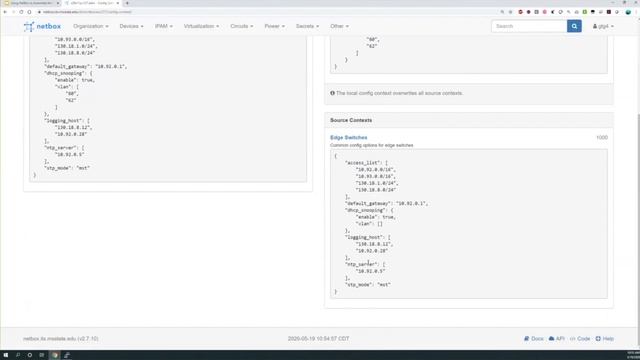Click the footer timestamp 2020-05-19
The height and width of the screenshot is (360, 640).
pos(318,339)
